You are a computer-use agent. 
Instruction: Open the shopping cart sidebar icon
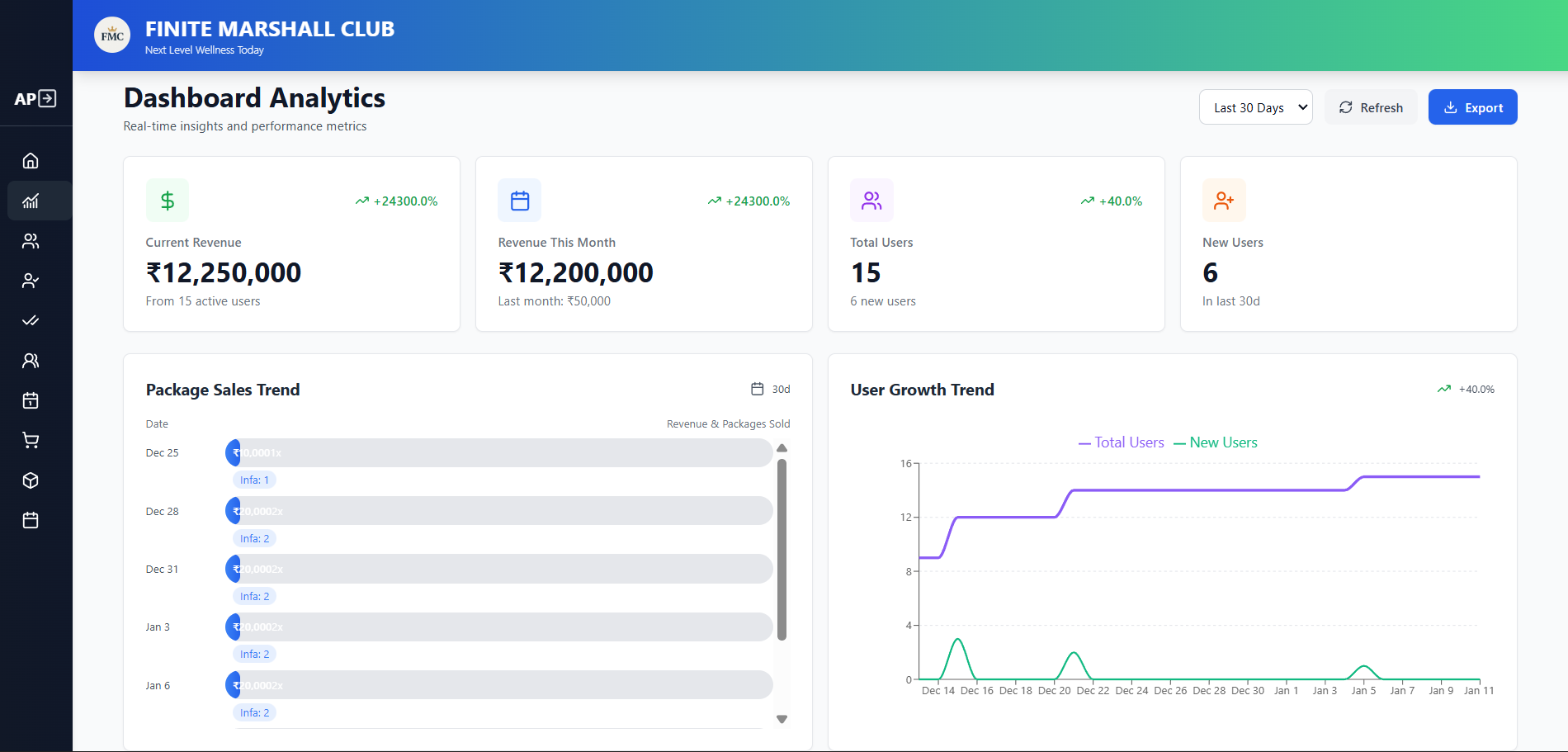tap(31, 441)
